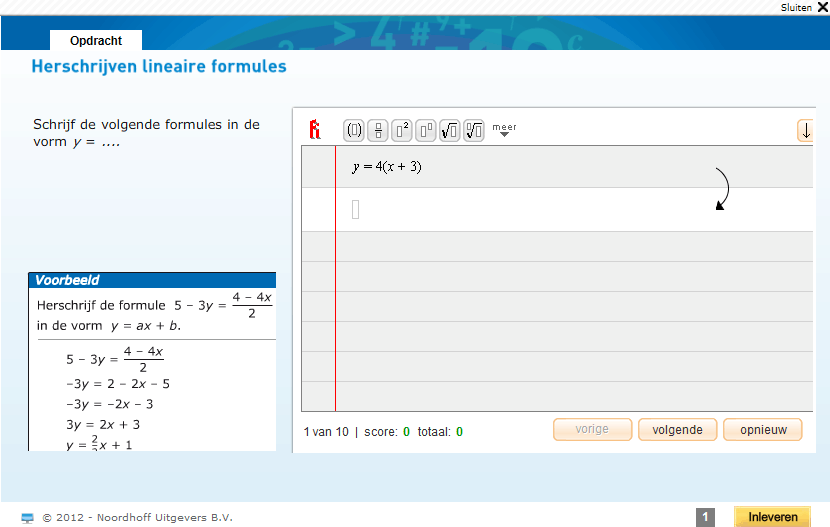Open the Opdracht tab
The height and width of the screenshot is (527, 830).
point(96,41)
